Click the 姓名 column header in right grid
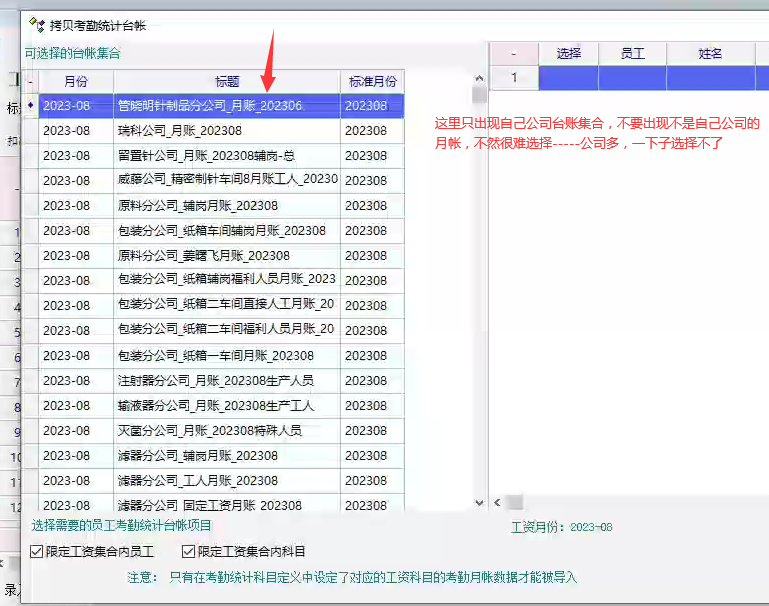Viewport: 769px width, 606px height. [x=710, y=53]
